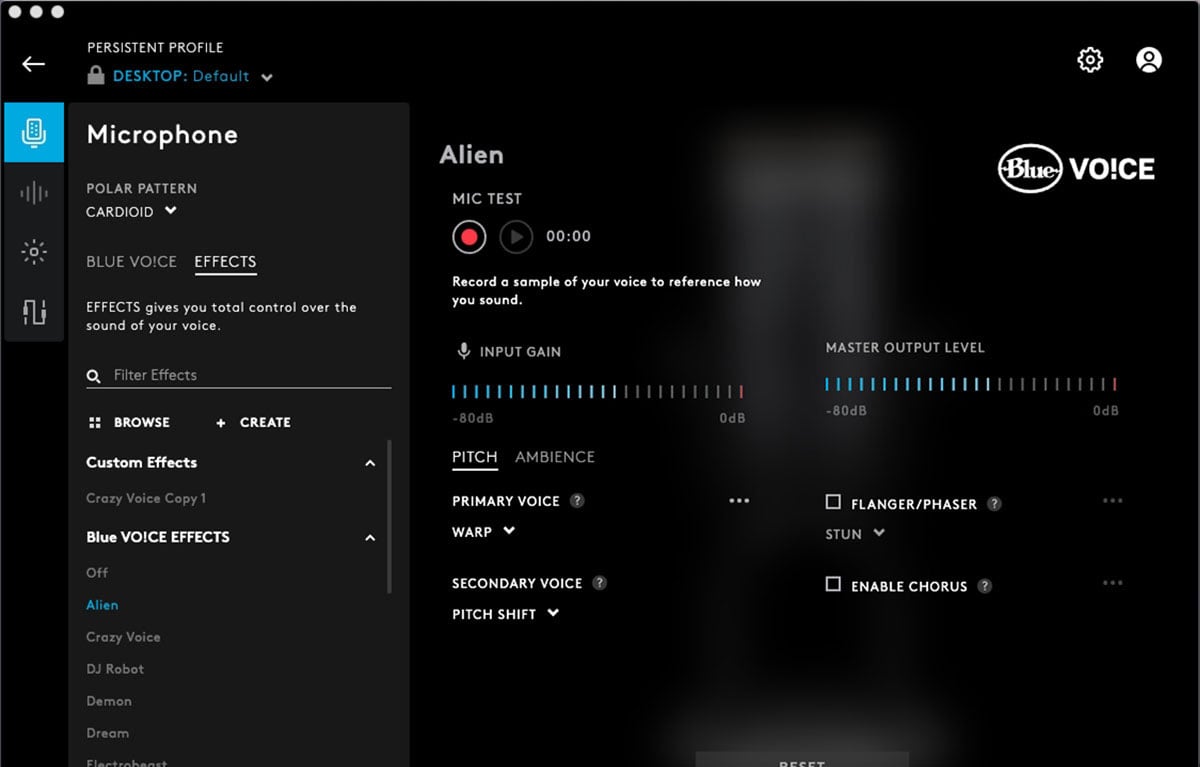This screenshot has width=1200, height=767.
Task: Select the DJ Robot effect
Action: 115,669
